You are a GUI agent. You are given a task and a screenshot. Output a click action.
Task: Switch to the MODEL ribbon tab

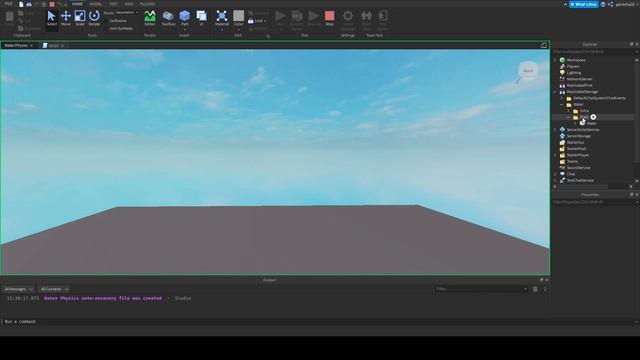coord(96,4)
